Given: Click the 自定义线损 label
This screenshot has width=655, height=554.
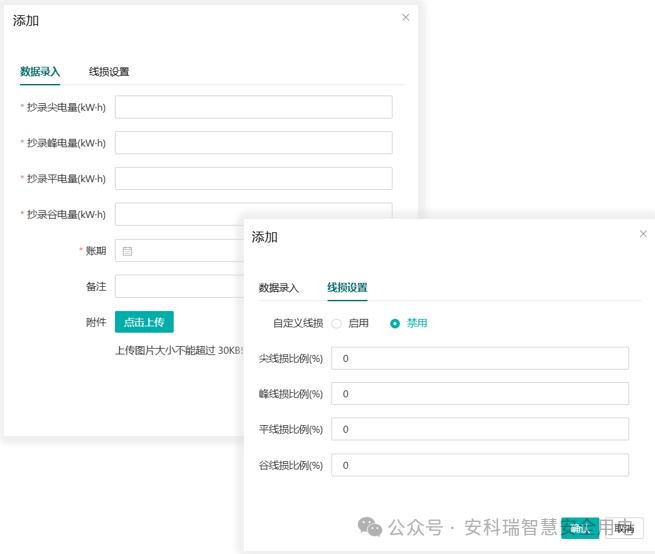Looking at the screenshot, I should pos(298,323).
